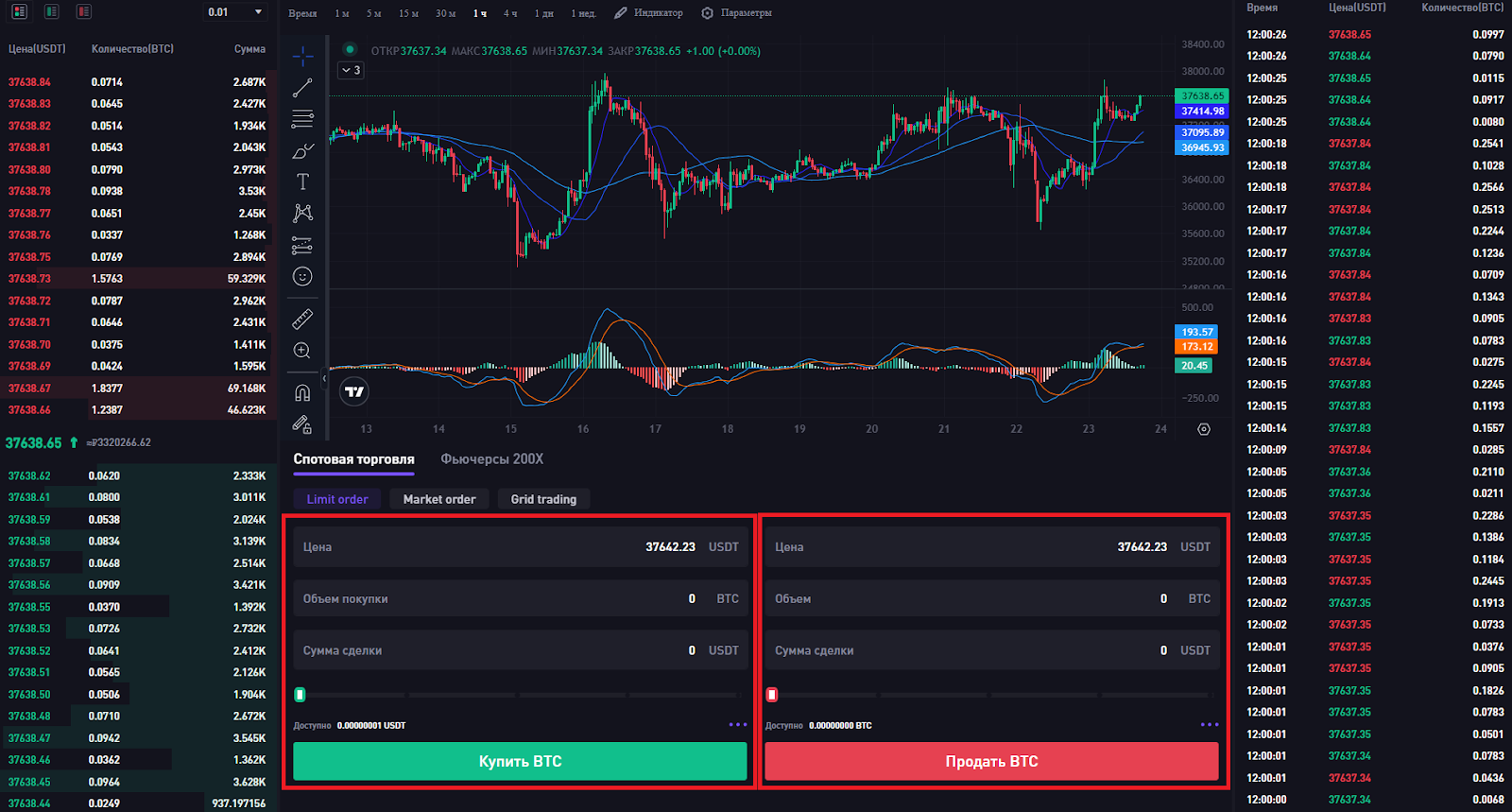Open sell panel three-dots options
The width and height of the screenshot is (1512, 812).
tap(1210, 725)
